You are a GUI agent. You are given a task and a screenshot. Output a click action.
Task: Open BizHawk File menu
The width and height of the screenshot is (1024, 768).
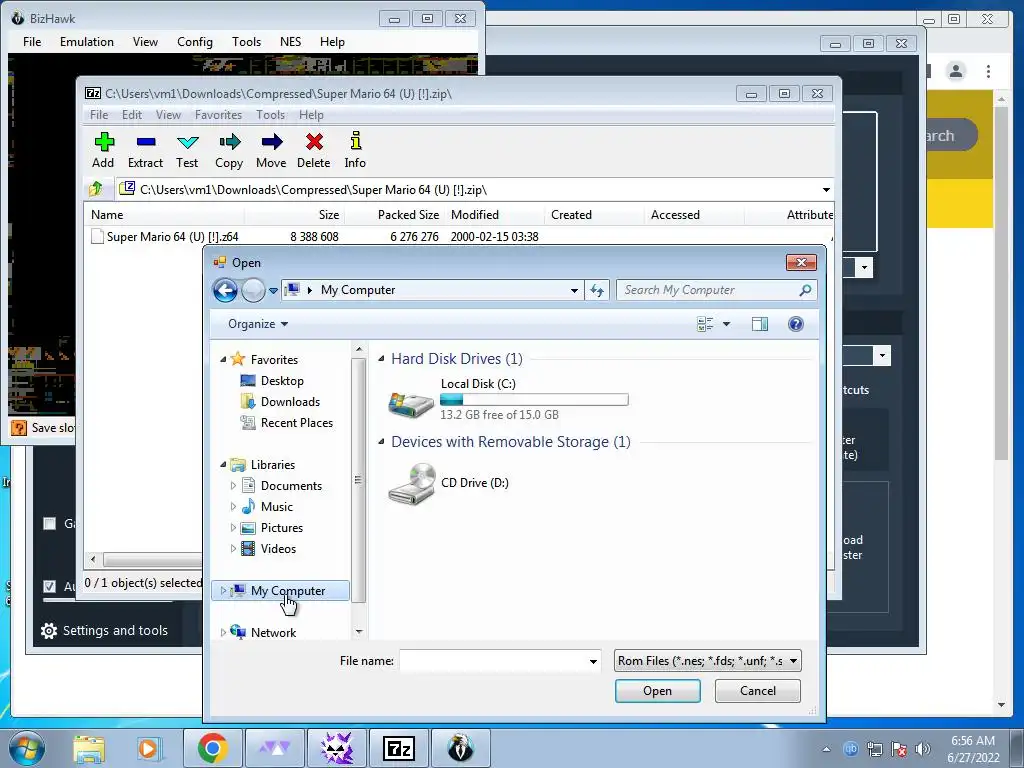click(x=32, y=42)
